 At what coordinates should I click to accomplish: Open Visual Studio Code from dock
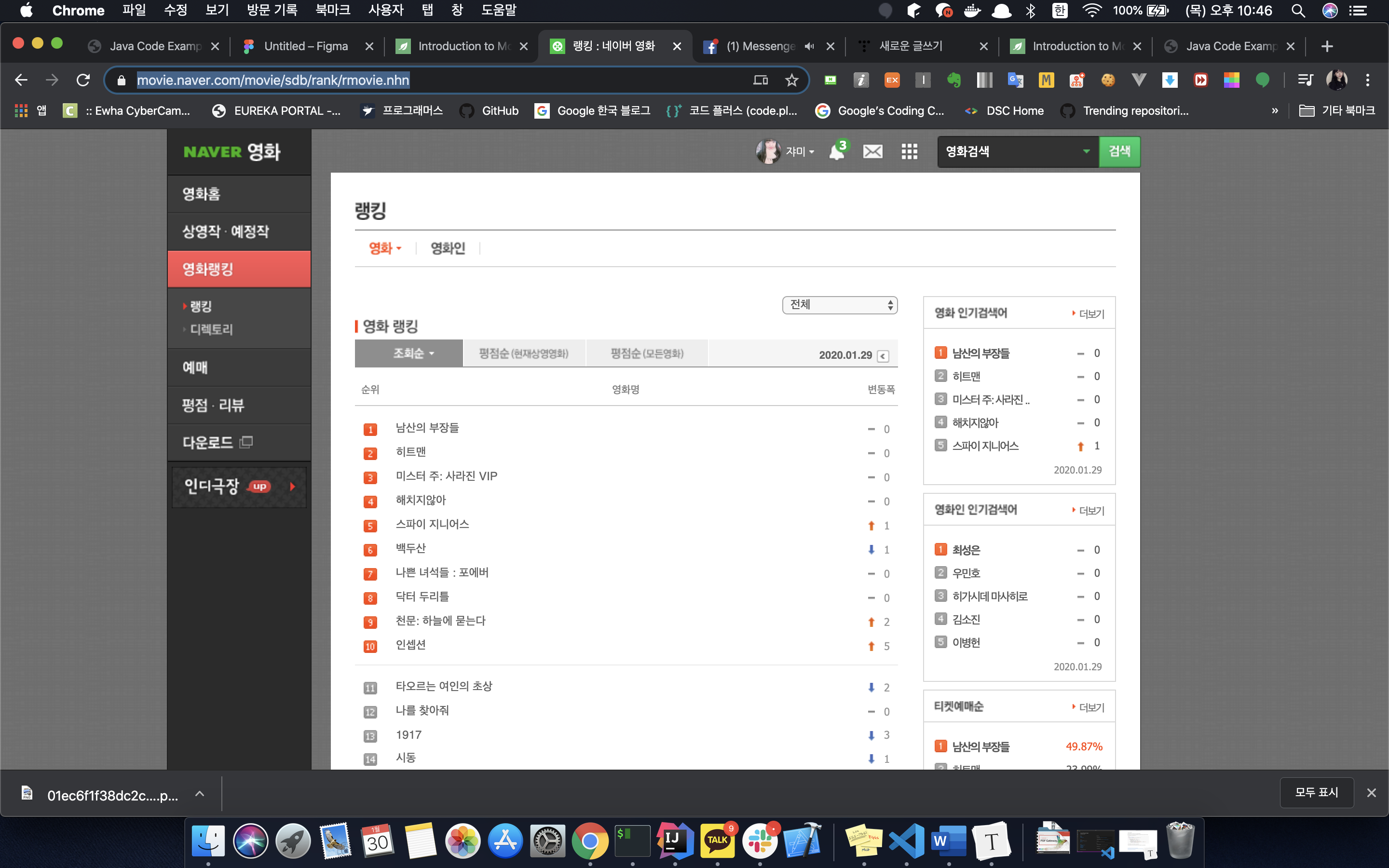[906, 841]
